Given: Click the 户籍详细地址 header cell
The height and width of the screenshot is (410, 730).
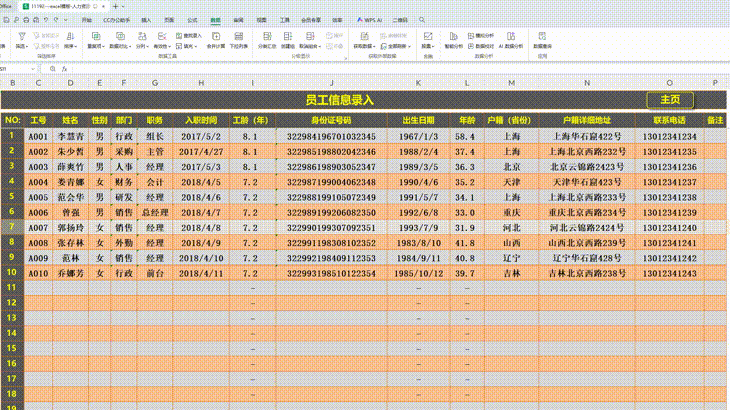Looking at the screenshot, I should [x=587, y=120].
